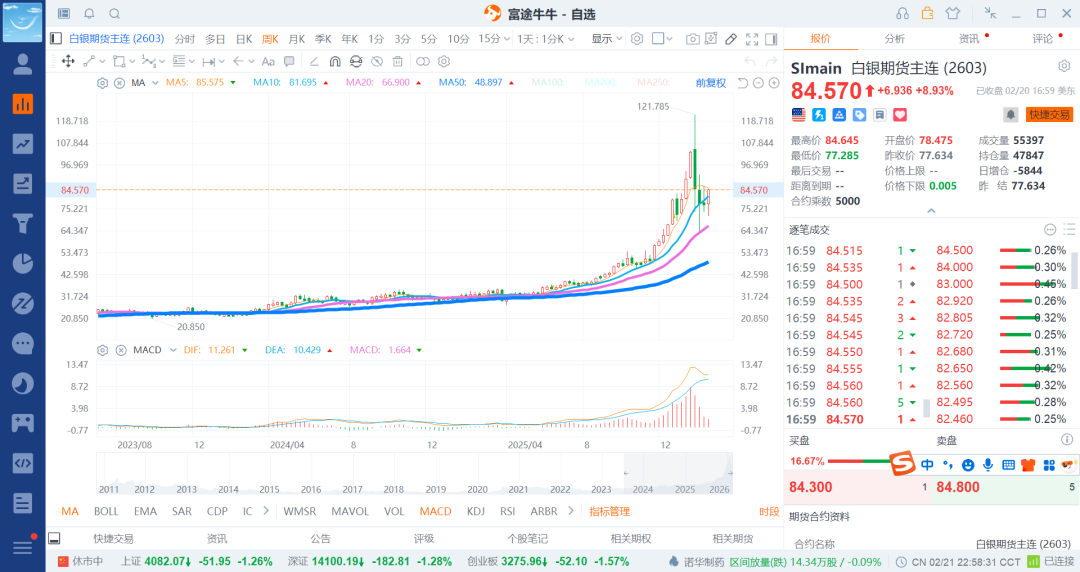Open the user profile icon in sidebar
Image resolution: width=1080 pixels, height=572 pixels.
(x=23, y=64)
